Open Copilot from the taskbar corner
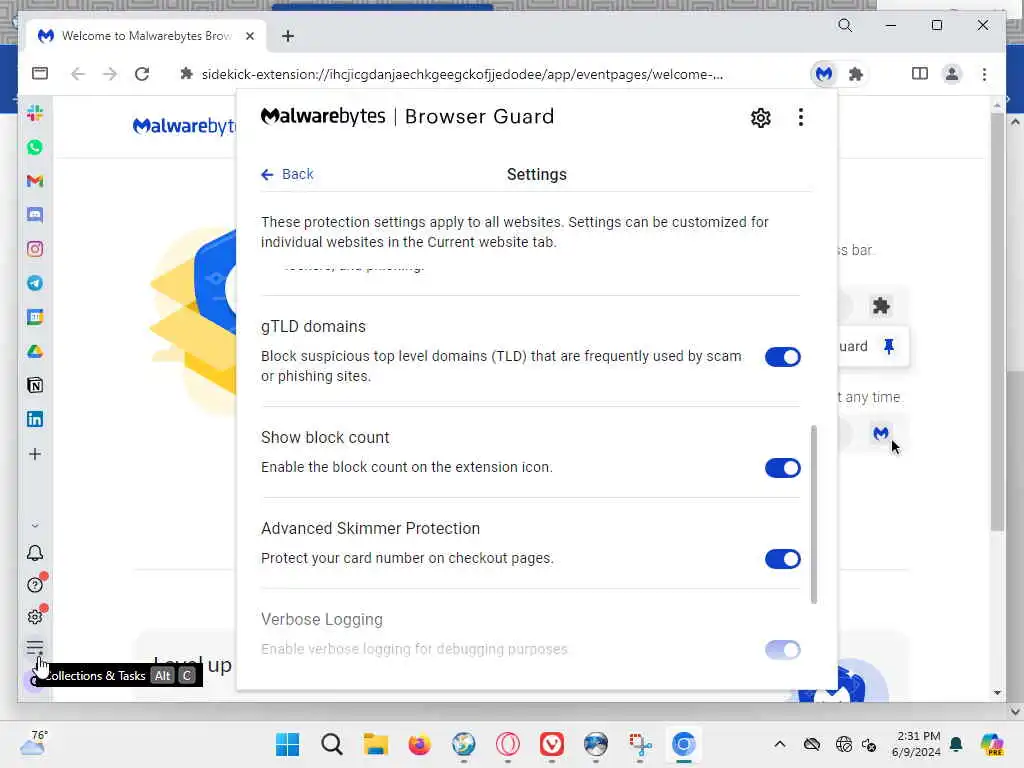 (x=992, y=744)
